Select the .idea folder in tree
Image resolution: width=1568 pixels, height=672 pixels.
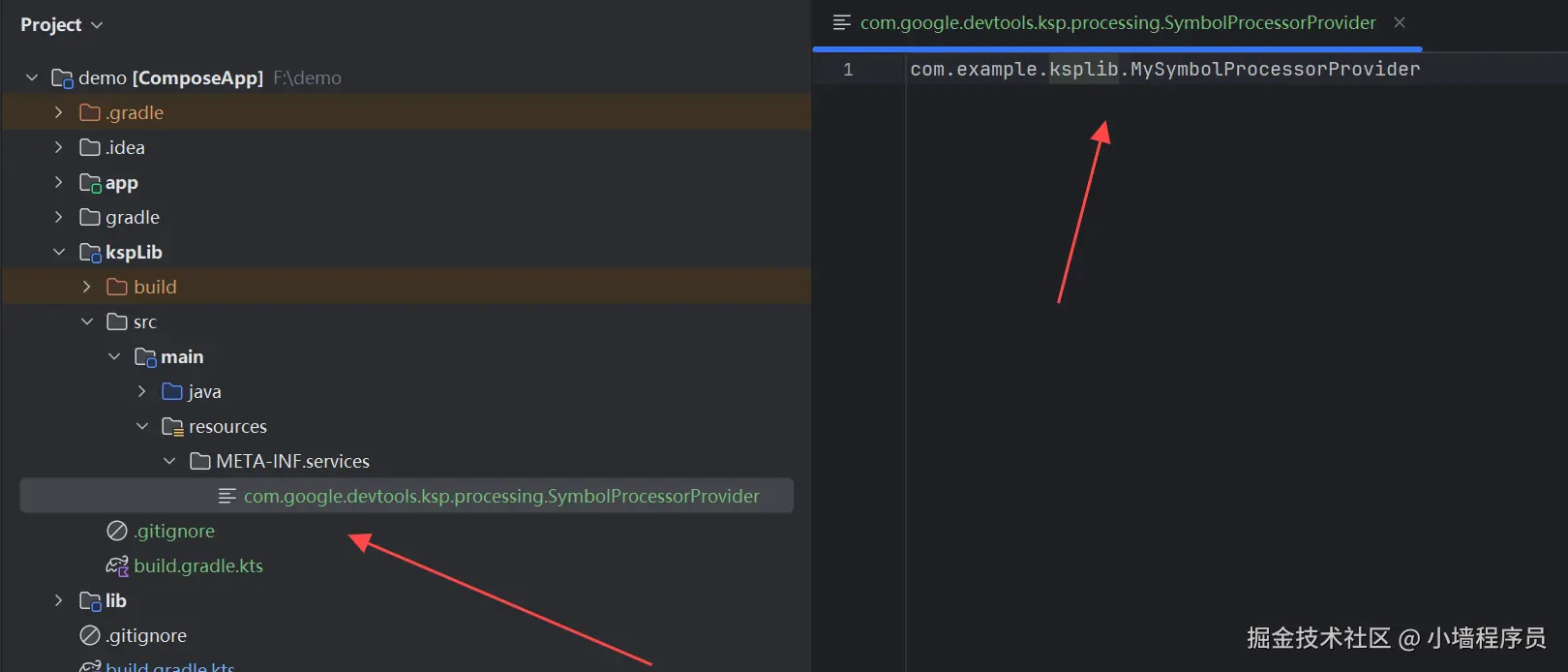[125, 148]
